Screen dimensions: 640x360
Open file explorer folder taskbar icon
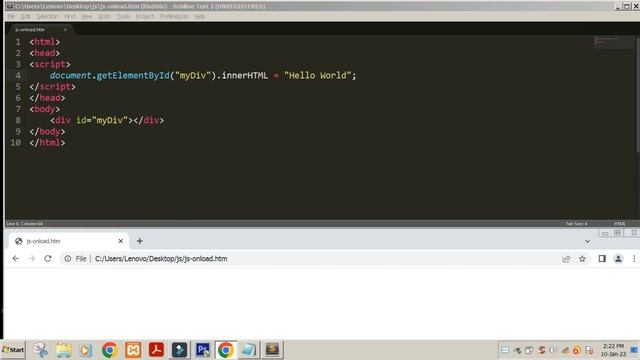click(64, 350)
